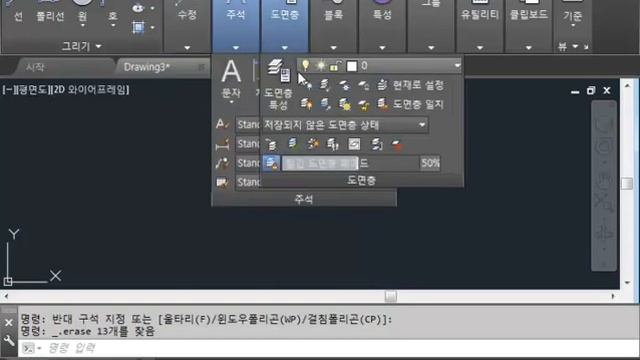Viewport: 640px width, 360px height.
Task: Expand the Block (블록) panel arrow
Action: point(333,48)
